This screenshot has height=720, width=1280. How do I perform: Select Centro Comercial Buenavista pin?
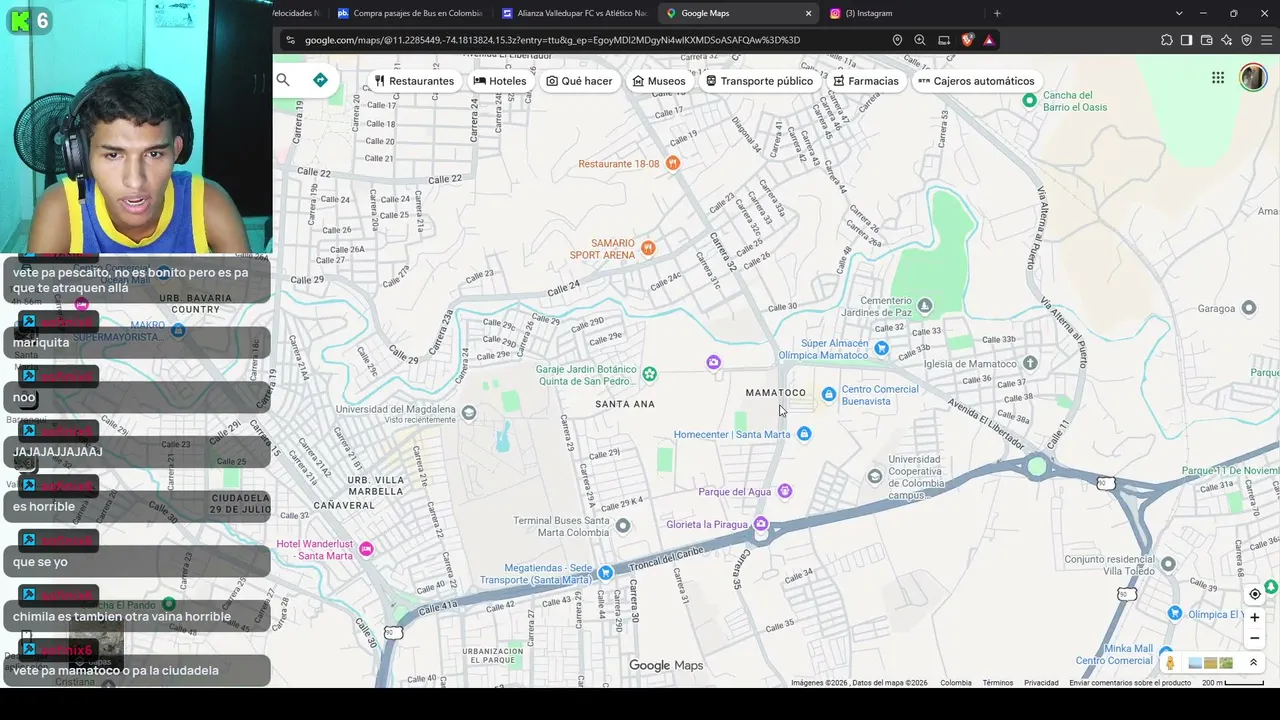828,395
